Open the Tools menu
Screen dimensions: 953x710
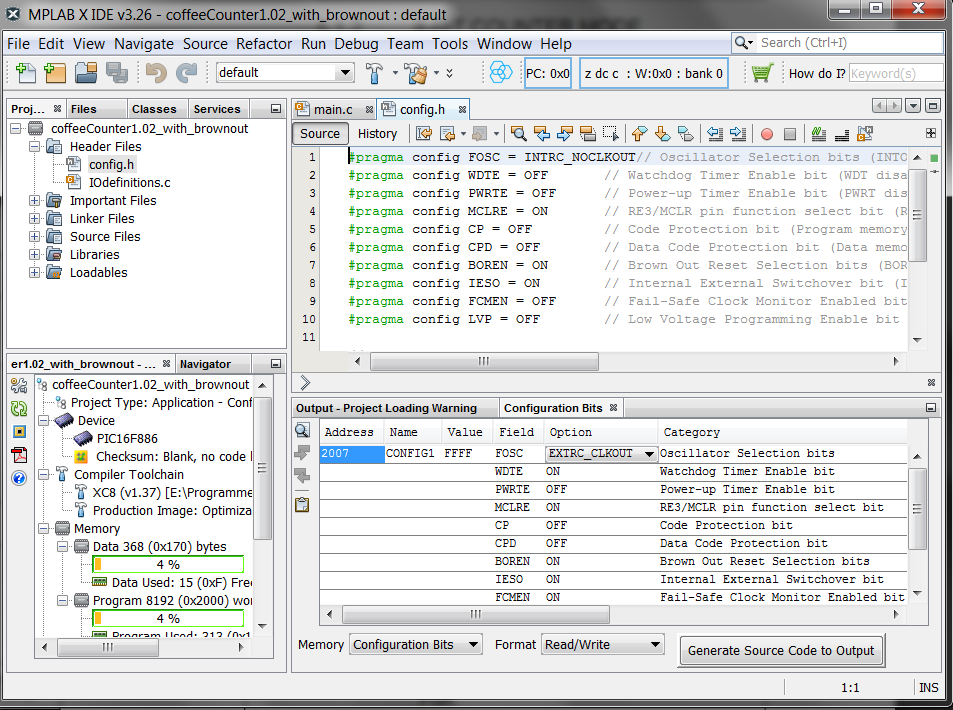coord(450,44)
